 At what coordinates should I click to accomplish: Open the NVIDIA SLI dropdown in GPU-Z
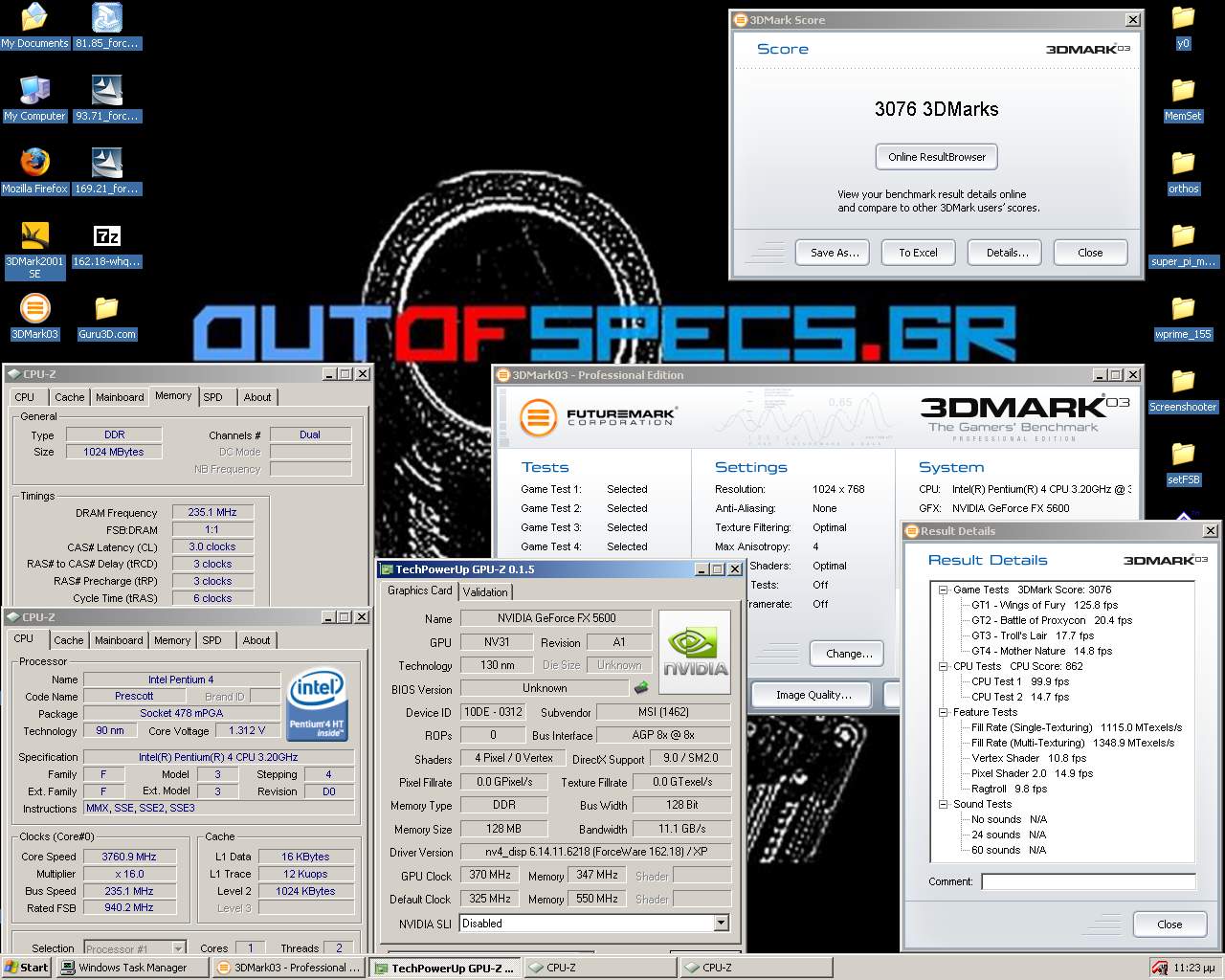click(x=721, y=924)
